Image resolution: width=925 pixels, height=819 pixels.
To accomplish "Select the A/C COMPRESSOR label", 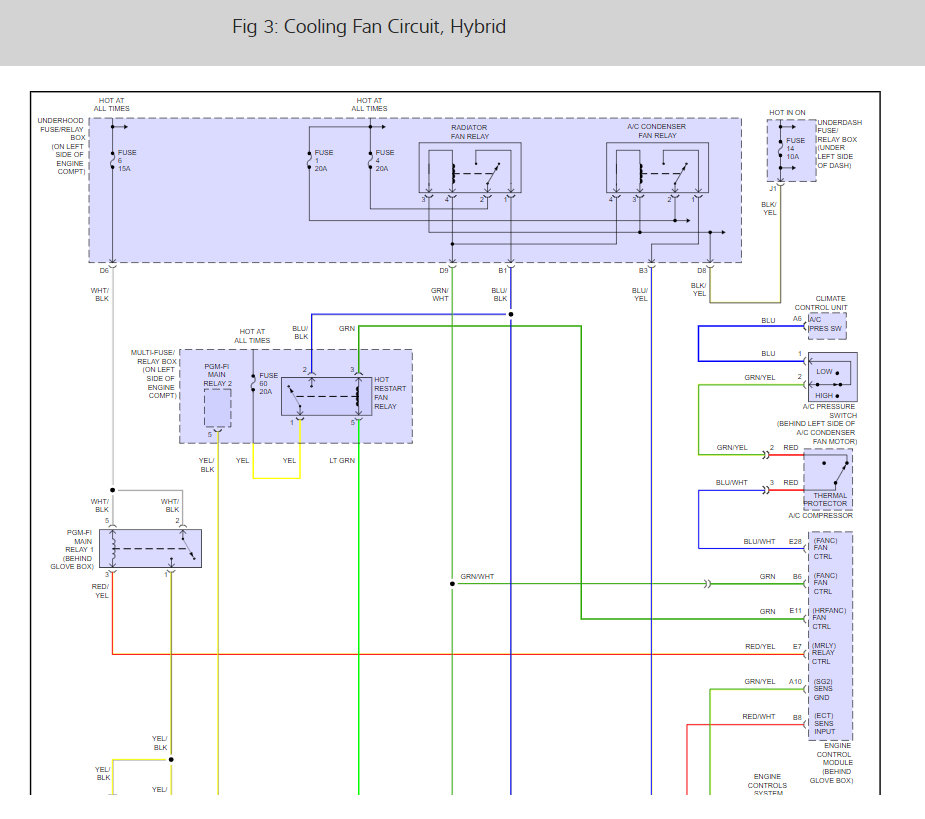I will point(821,516).
